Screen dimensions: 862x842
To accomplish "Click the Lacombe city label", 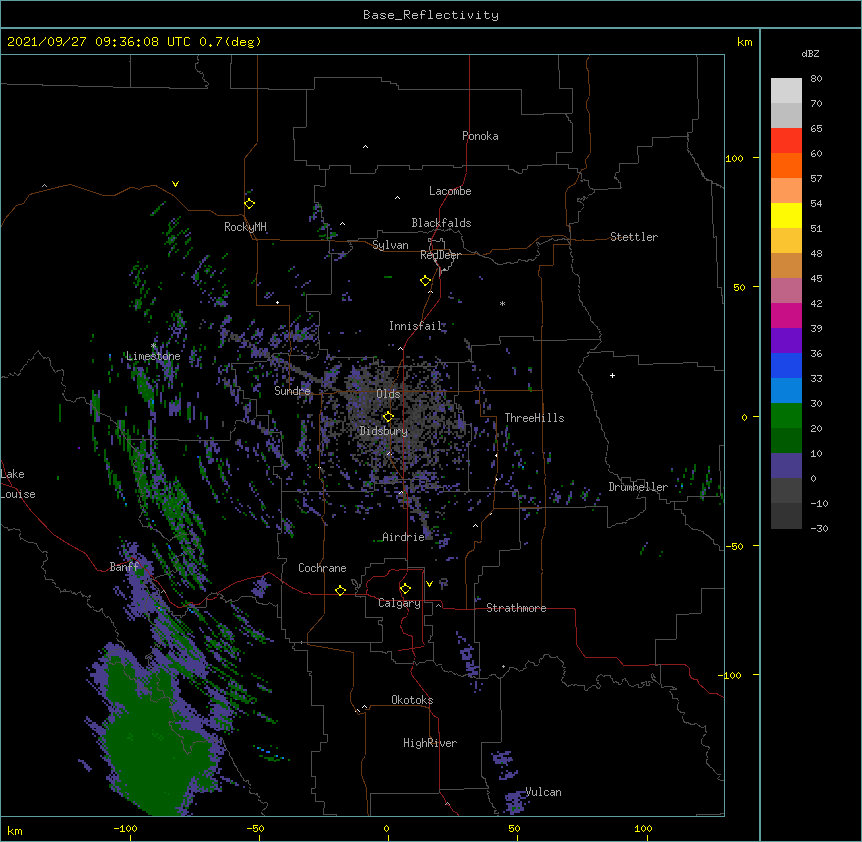I will pos(450,191).
